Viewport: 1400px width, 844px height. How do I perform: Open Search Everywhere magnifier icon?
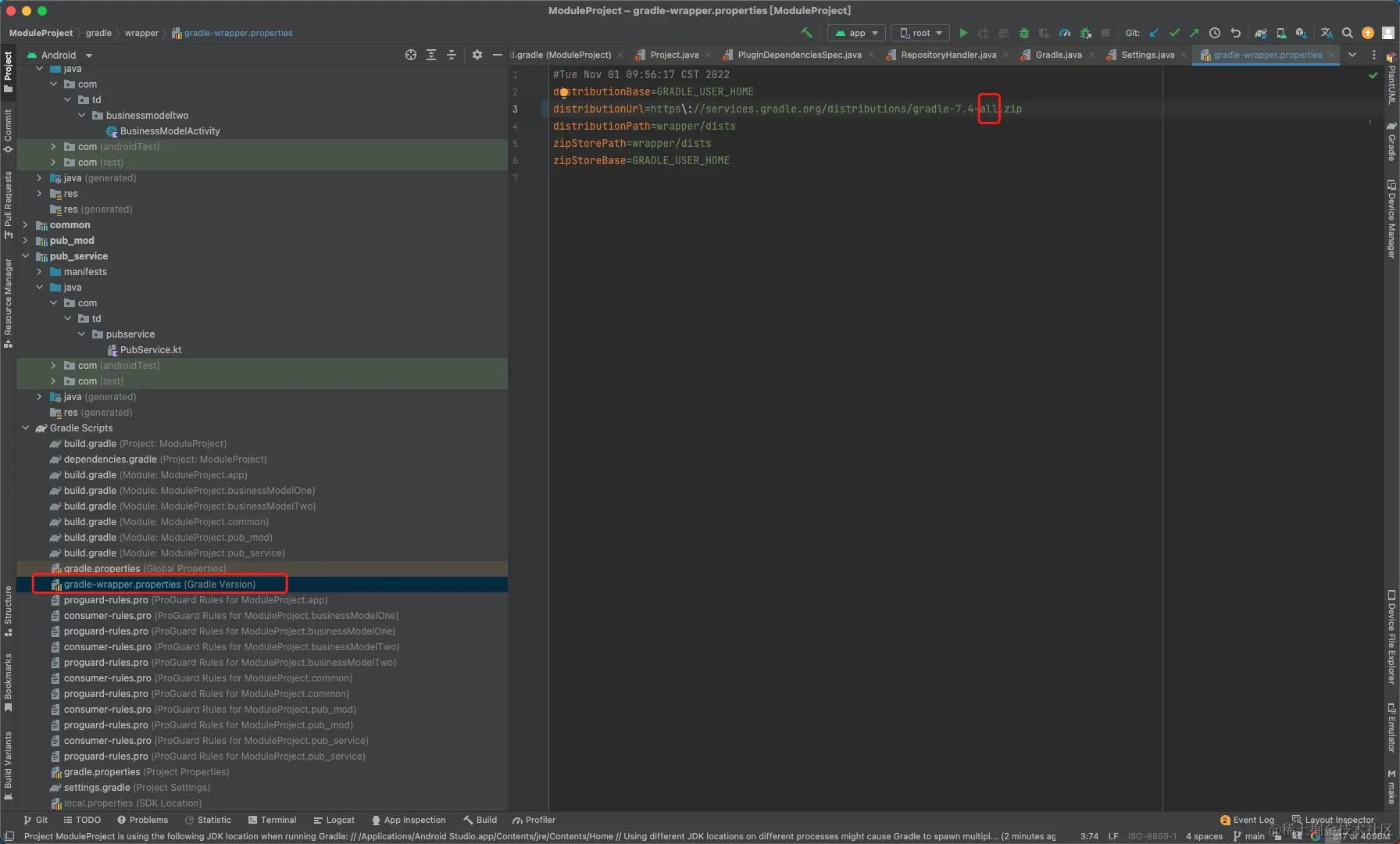(x=1348, y=33)
